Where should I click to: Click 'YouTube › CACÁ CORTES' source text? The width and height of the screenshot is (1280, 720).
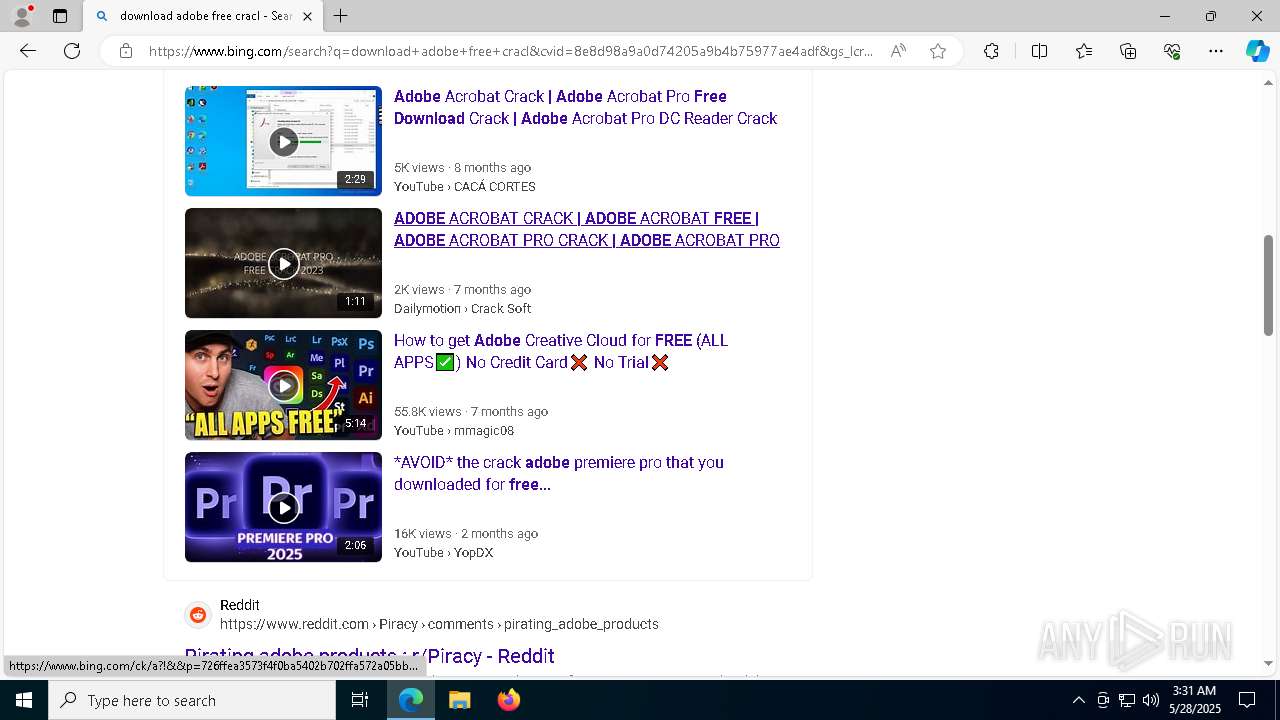coord(465,187)
